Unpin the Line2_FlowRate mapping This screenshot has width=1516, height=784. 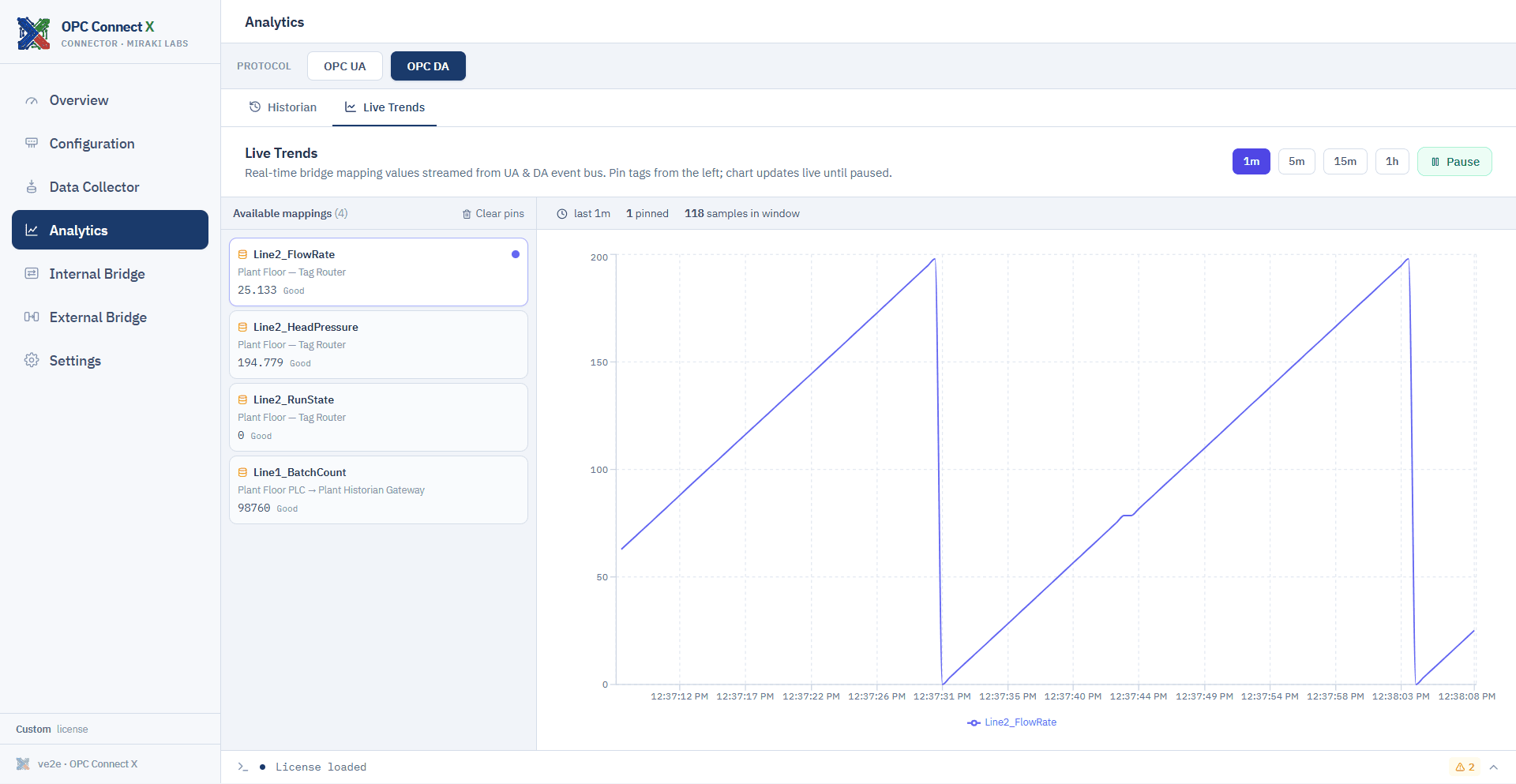(378, 272)
